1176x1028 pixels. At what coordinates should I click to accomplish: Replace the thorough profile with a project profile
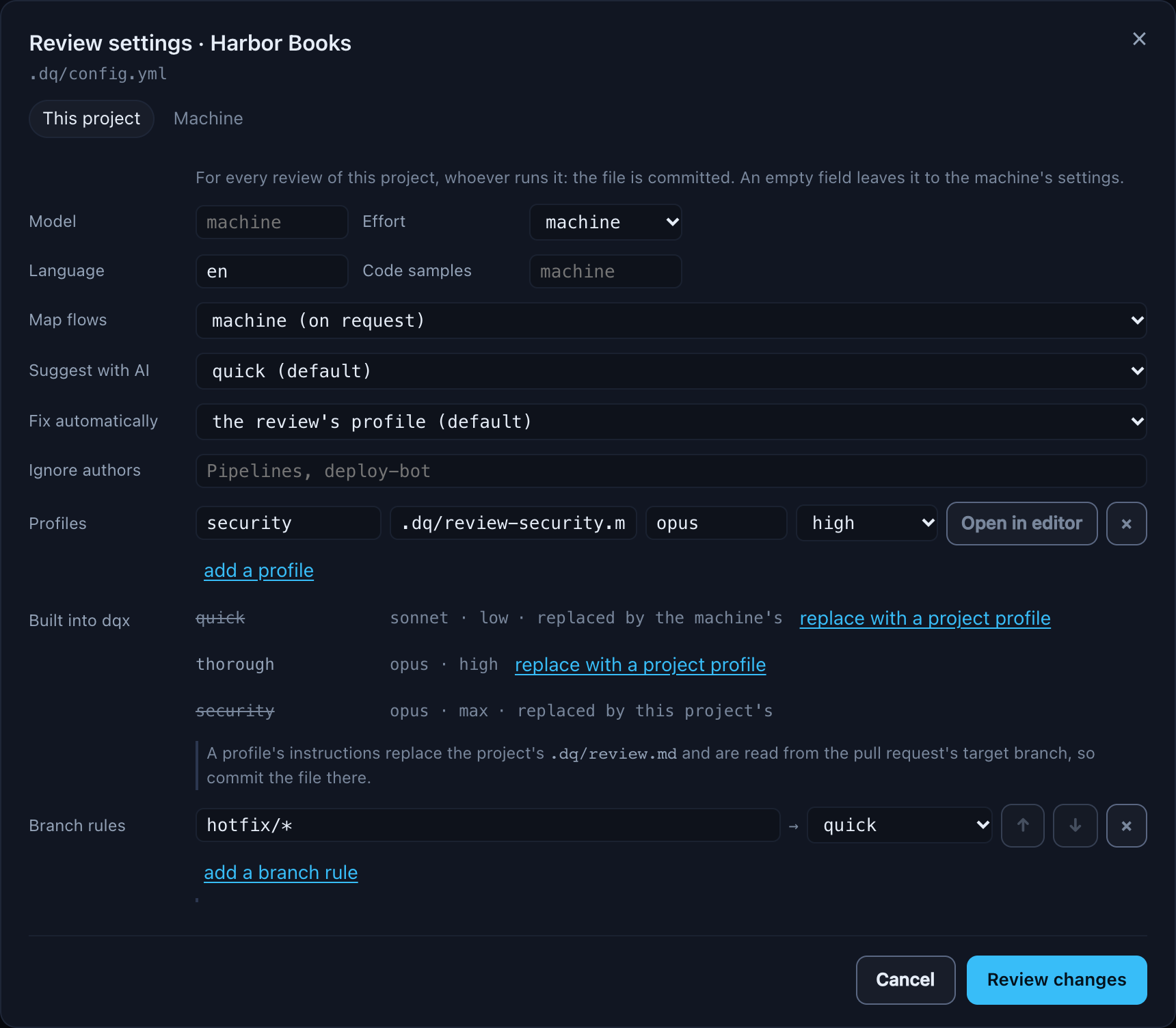[x=640, y=665]
